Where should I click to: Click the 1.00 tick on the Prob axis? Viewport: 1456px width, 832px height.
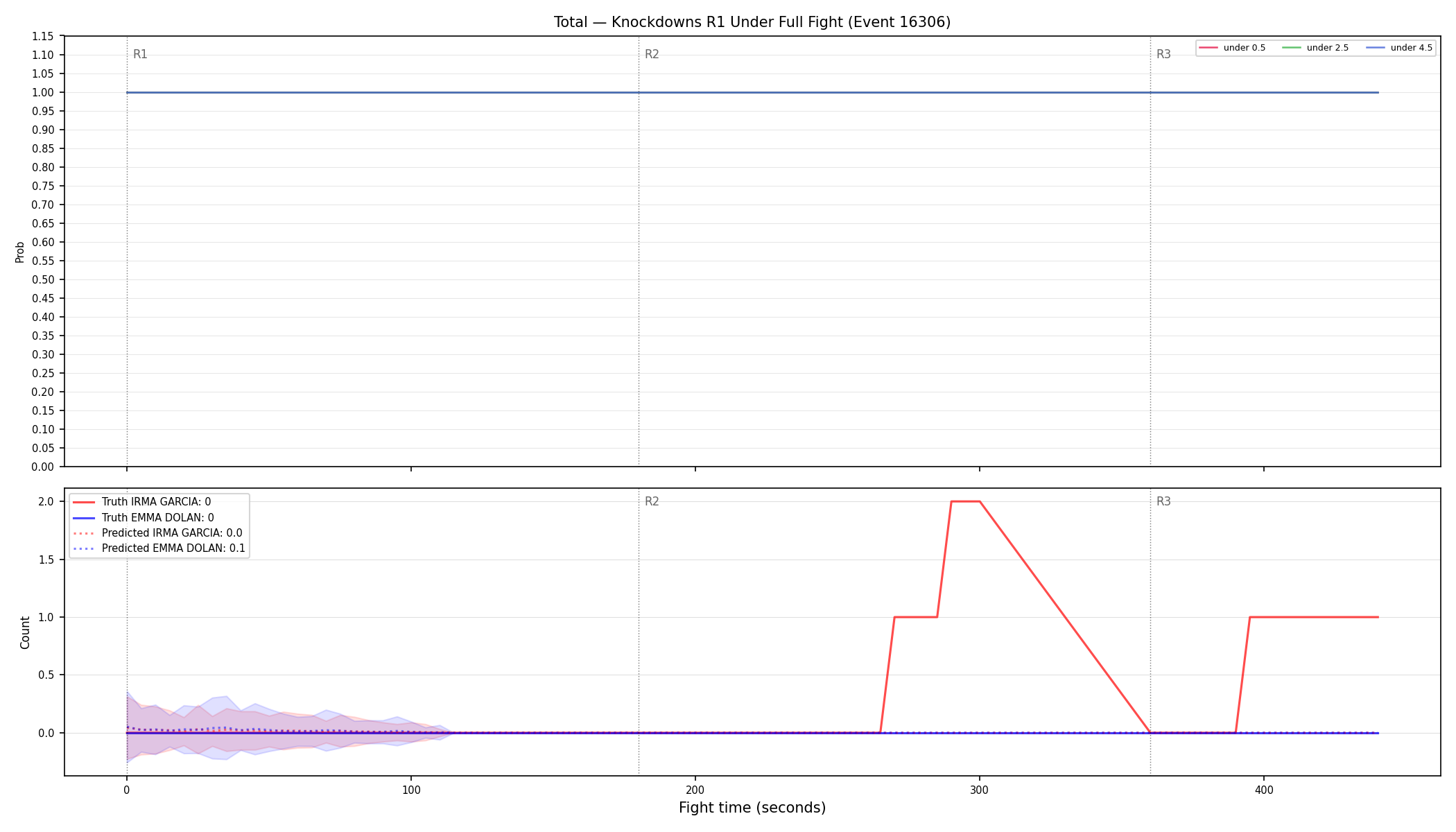coord(42,92)
